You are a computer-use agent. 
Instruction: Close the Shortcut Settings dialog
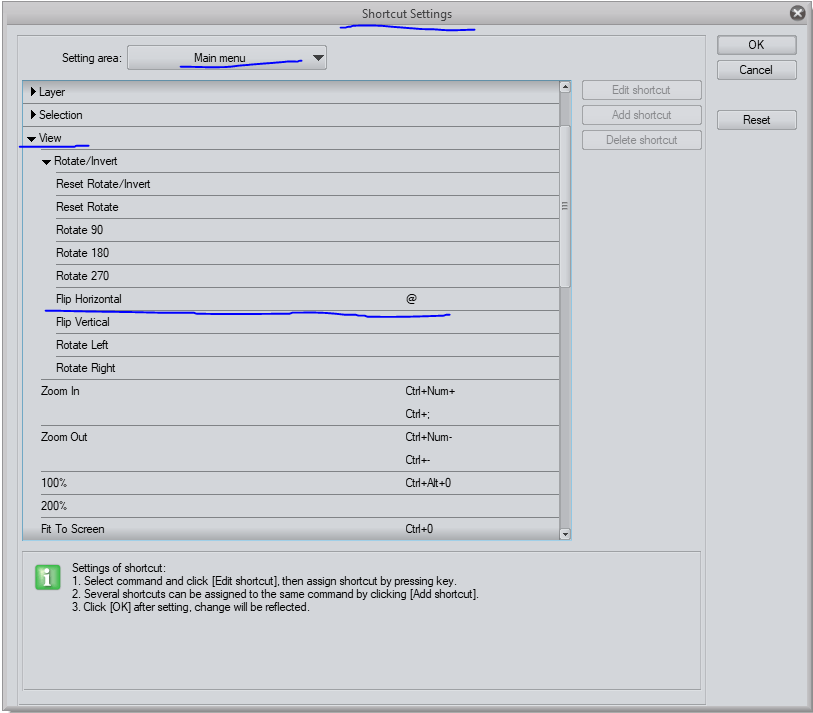[x=797, y=13]
